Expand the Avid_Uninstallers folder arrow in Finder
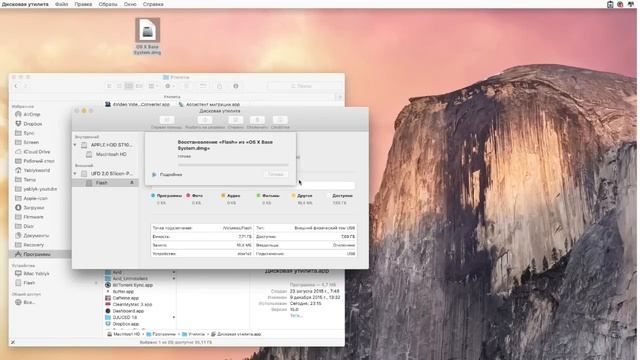Image resolution: width=640 pixels, height=360 pixels. tap(174, 278)
